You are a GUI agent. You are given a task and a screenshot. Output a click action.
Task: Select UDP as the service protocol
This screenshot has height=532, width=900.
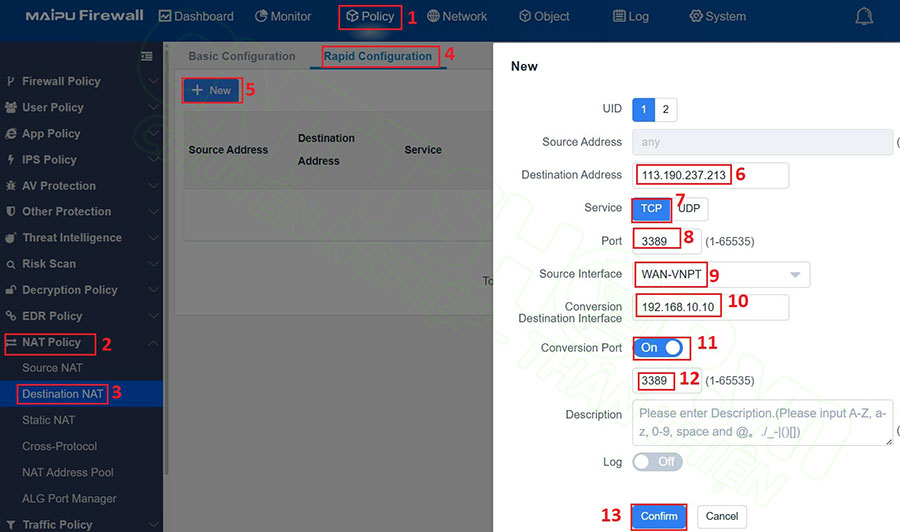(689, 208)
